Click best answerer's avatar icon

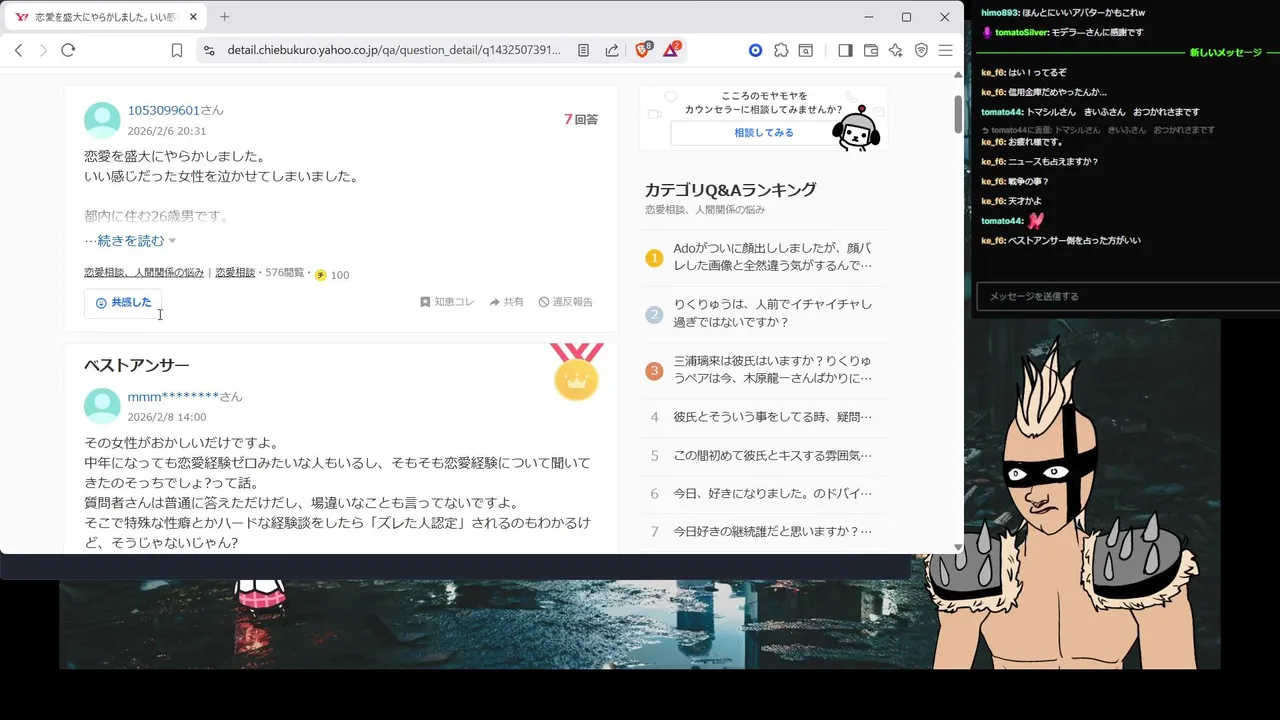(102, 406)
